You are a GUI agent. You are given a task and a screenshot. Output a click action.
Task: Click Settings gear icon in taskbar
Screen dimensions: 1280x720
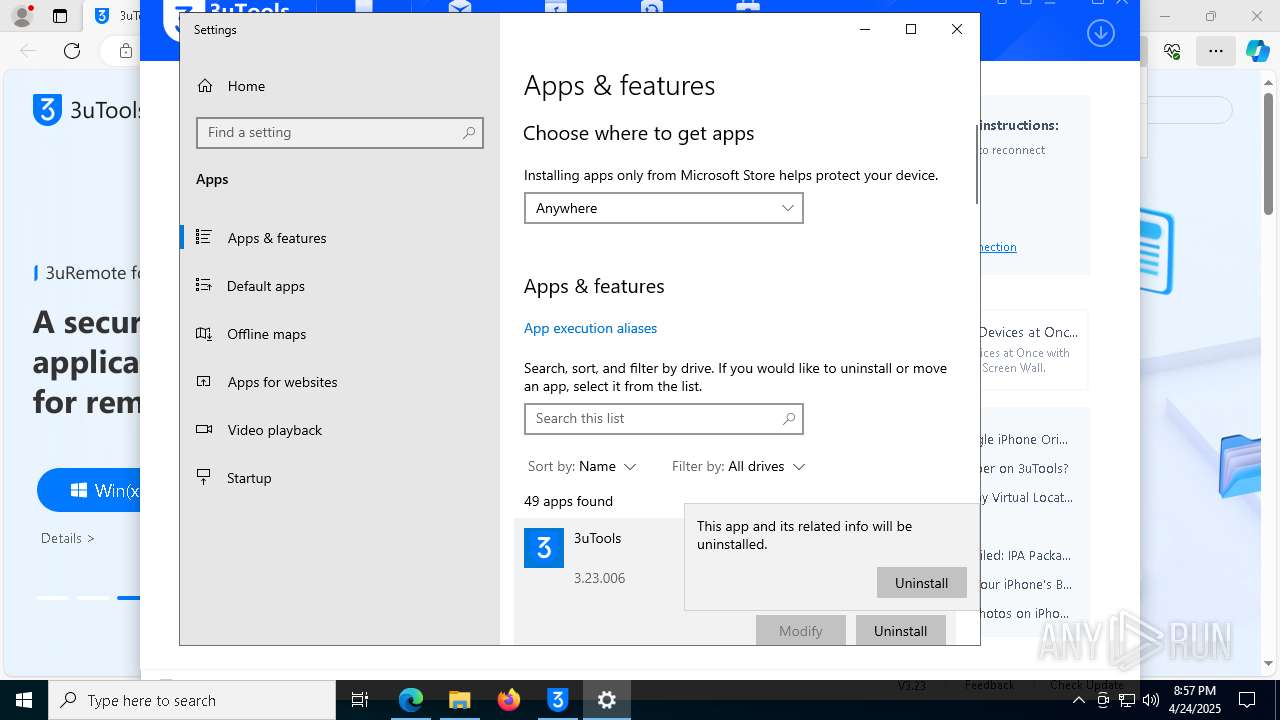(x=607, y=700)
